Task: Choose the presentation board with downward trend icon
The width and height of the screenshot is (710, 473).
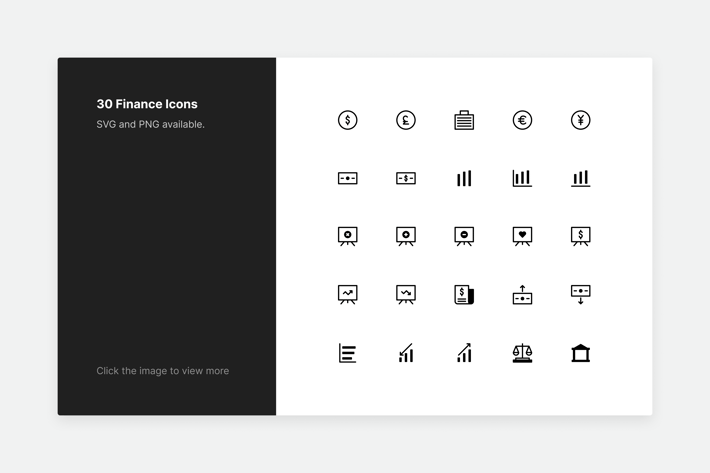Action: click(x=406, y=295)
